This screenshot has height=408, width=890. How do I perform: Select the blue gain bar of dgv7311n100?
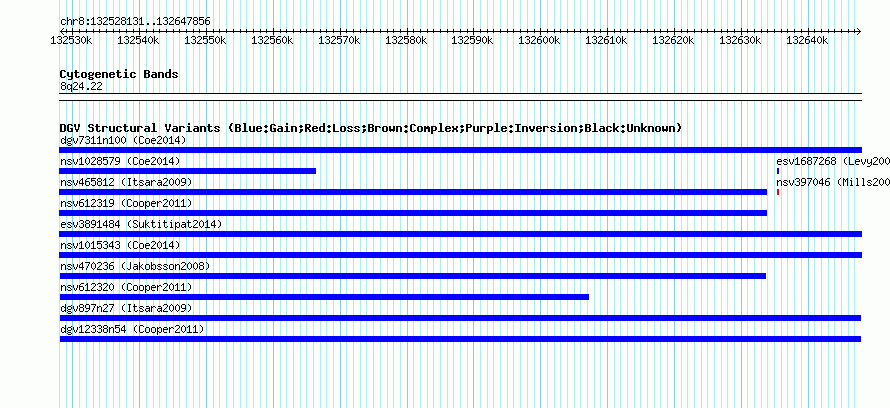pos(461,150)
